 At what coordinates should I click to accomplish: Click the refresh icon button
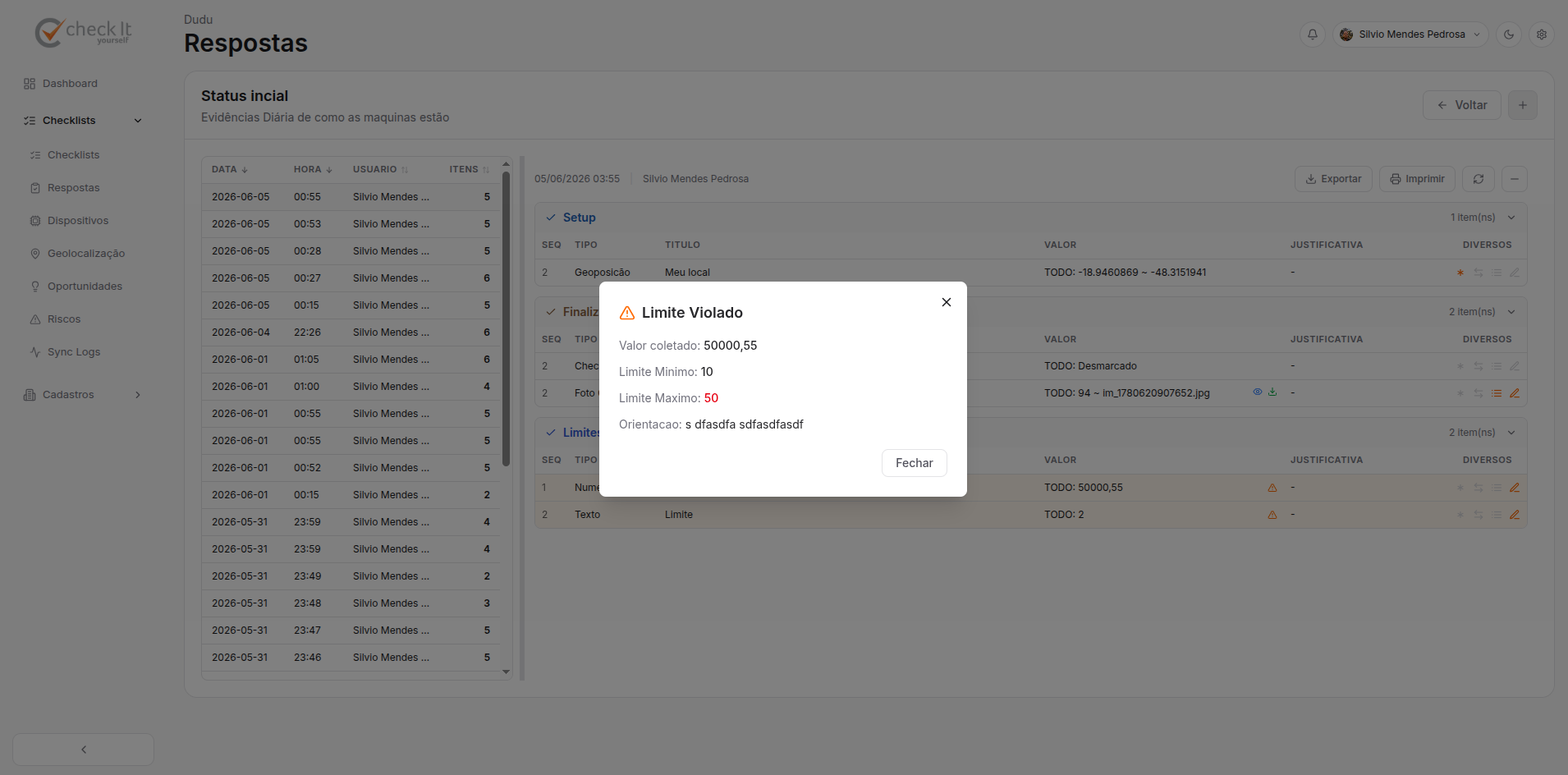(1479, 179)
